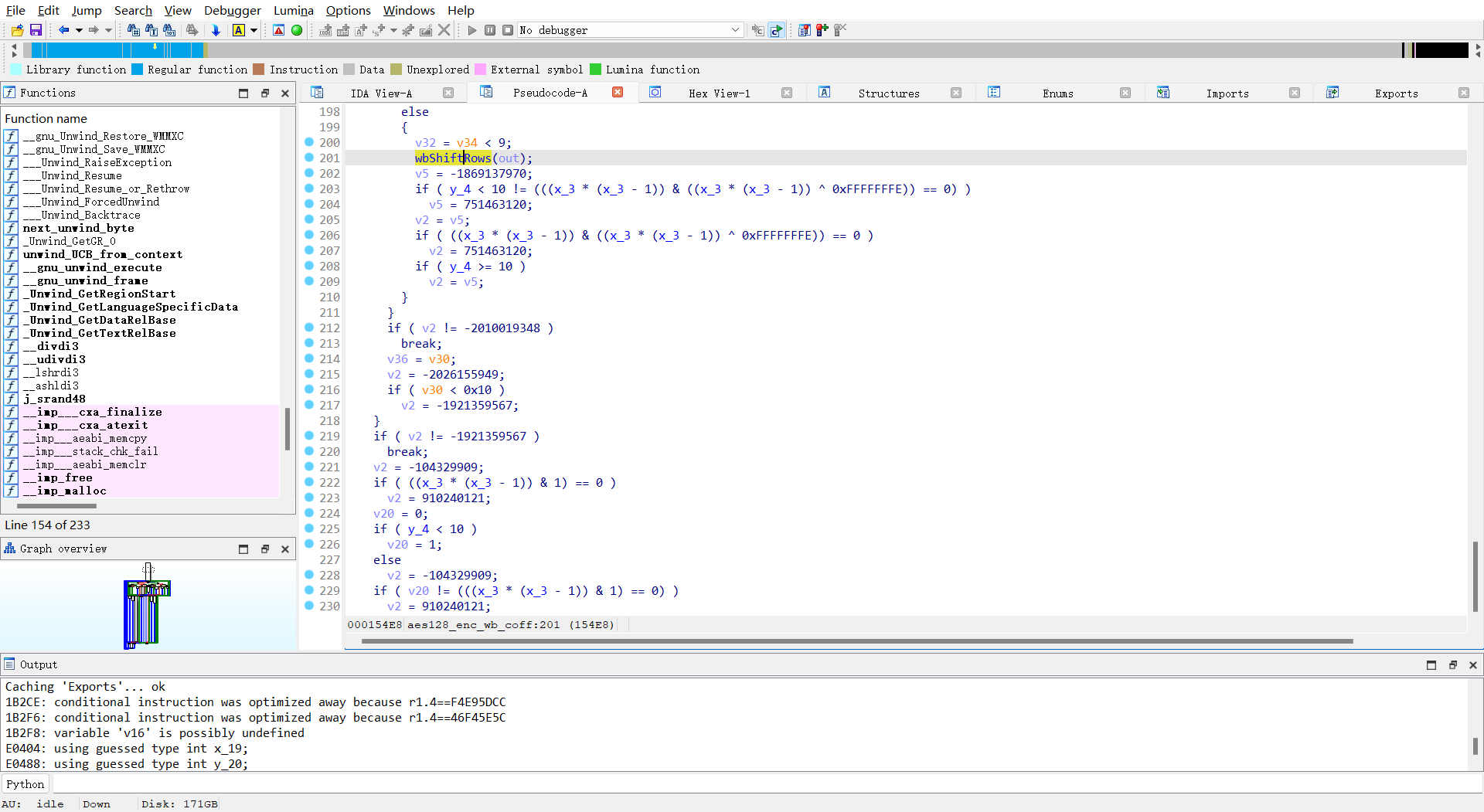Float the Functions panel with restore icon
1484x812 pixels.
(x=265, y=93)
